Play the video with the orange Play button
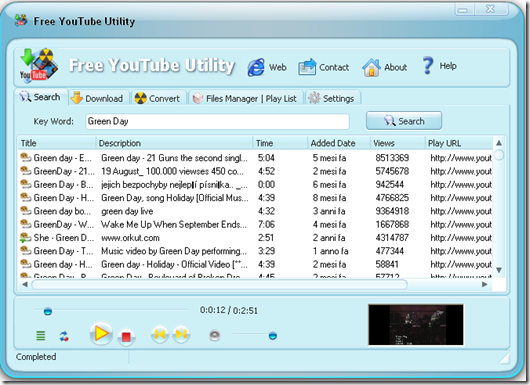The image size is (530, 385). (x=101, y=334)
